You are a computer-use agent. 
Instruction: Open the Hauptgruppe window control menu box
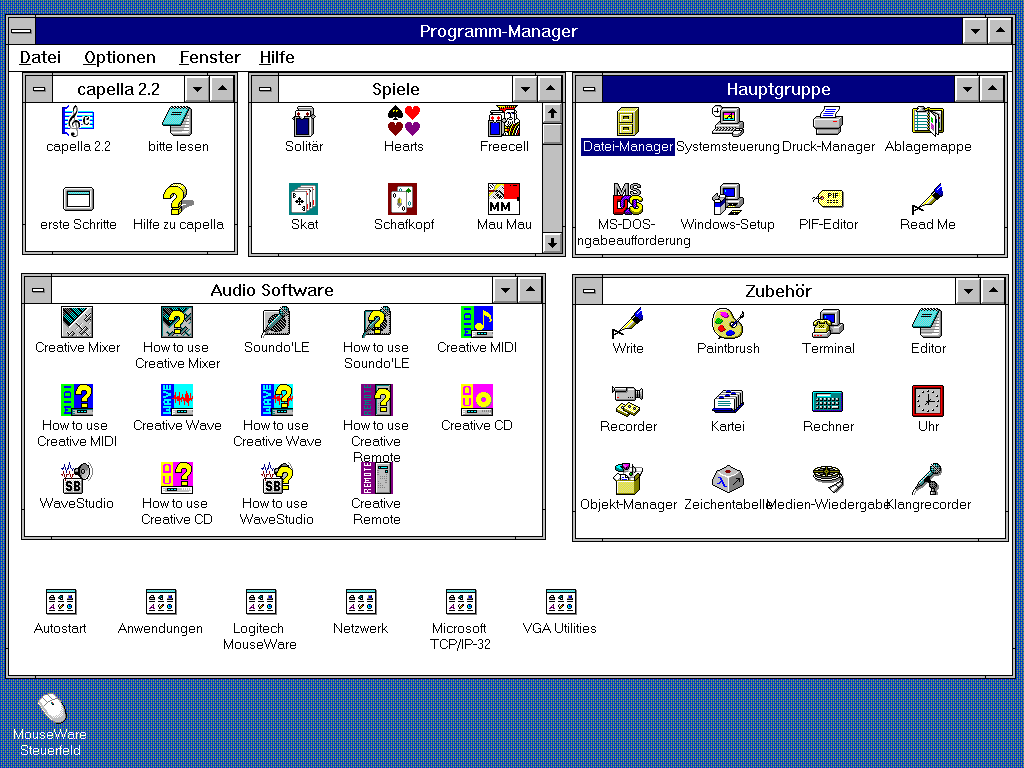point(589,90)
